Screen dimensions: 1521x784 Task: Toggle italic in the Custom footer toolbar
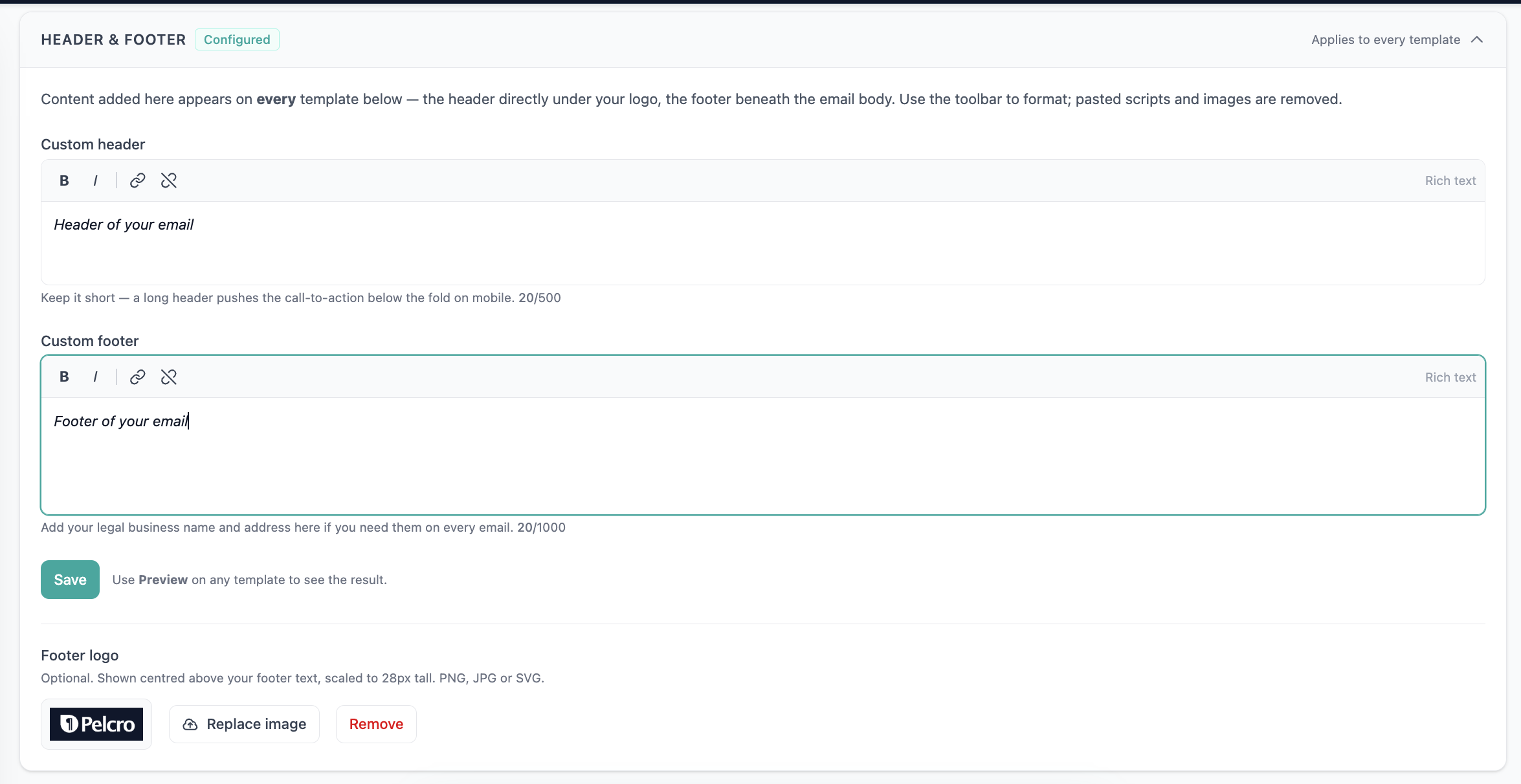point(95,377)
